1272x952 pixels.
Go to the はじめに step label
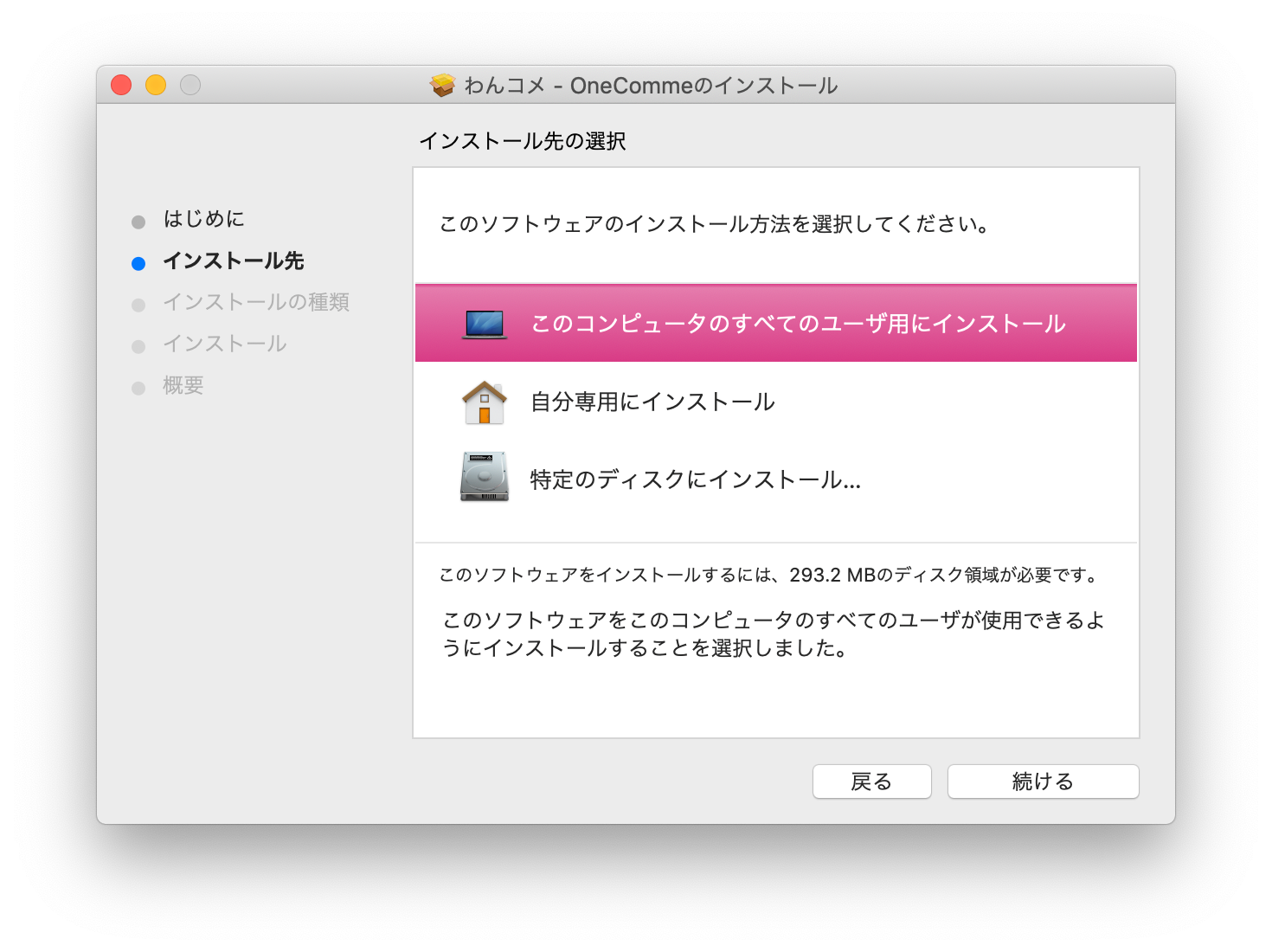[x=204, y=219]
